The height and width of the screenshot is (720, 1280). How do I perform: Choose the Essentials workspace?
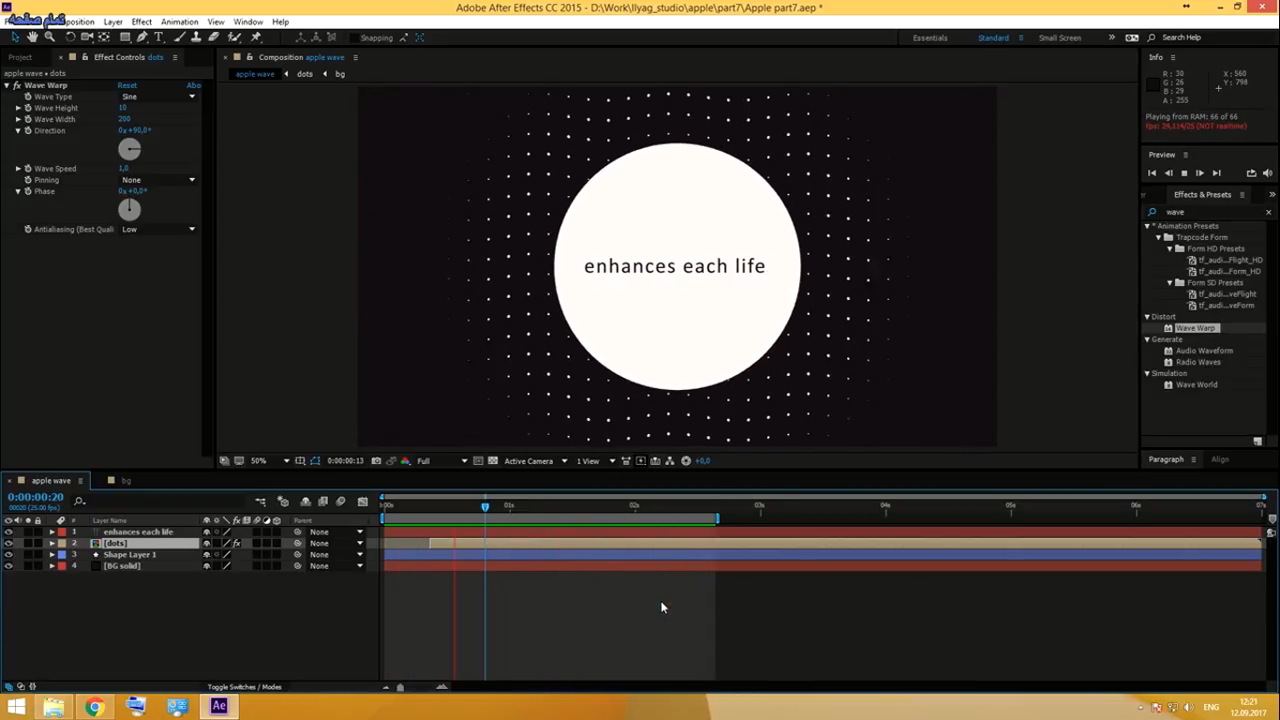[x=930, y=38]
